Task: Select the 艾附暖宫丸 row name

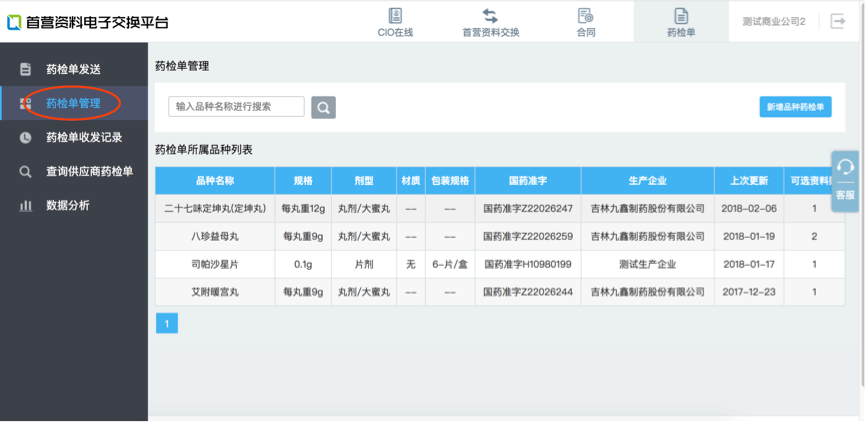Action: (x=215, y=292)
